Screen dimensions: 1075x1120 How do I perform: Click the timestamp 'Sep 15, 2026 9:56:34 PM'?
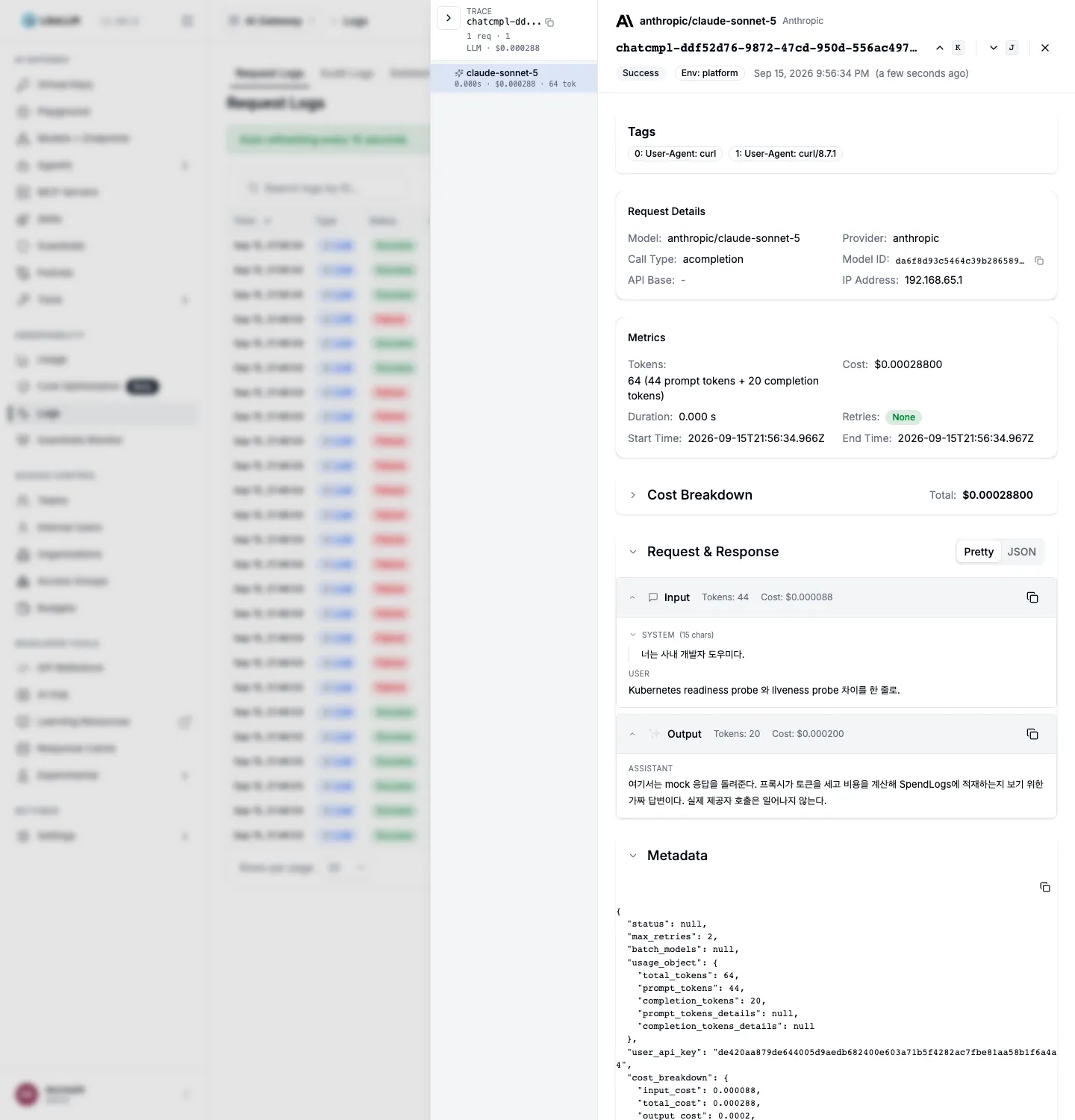[811, 73]
